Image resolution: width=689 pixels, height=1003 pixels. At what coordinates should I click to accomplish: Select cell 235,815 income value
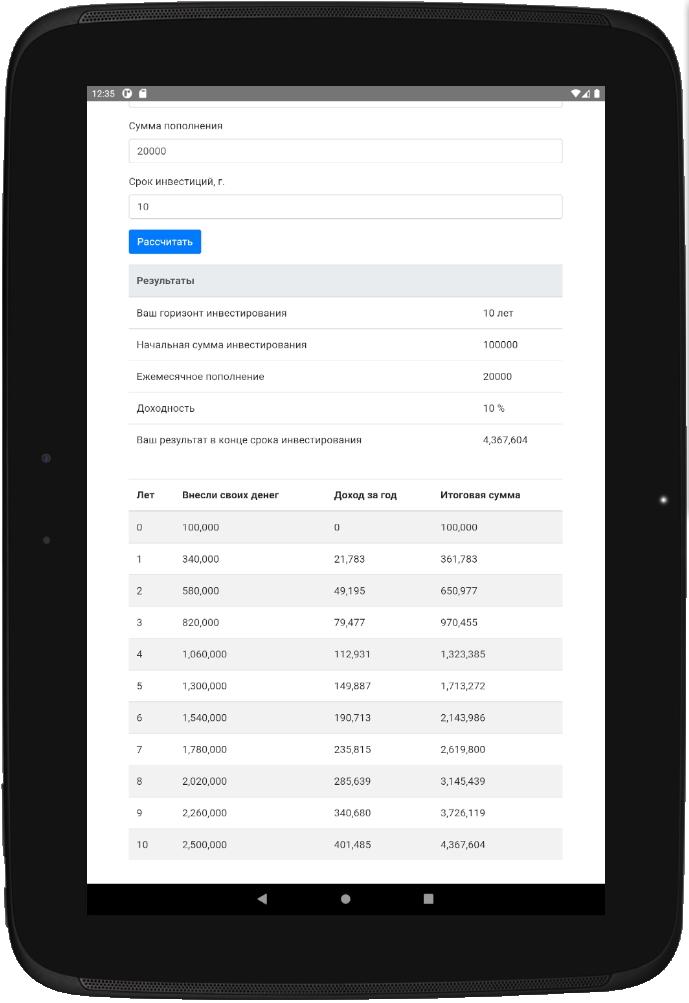pyautogui.click(x=352, y=750)
